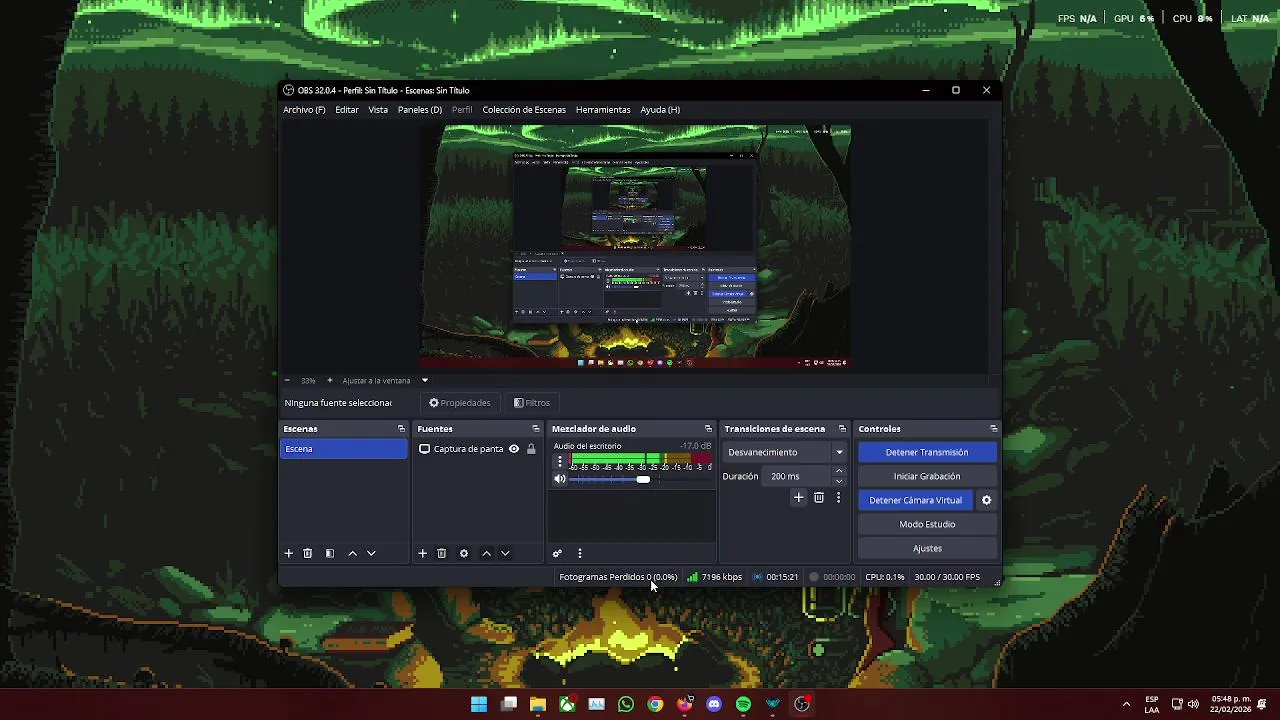This screenshot has height=720, width=1280.
Task: Switch to Modo Estudio
Action: 927,524
